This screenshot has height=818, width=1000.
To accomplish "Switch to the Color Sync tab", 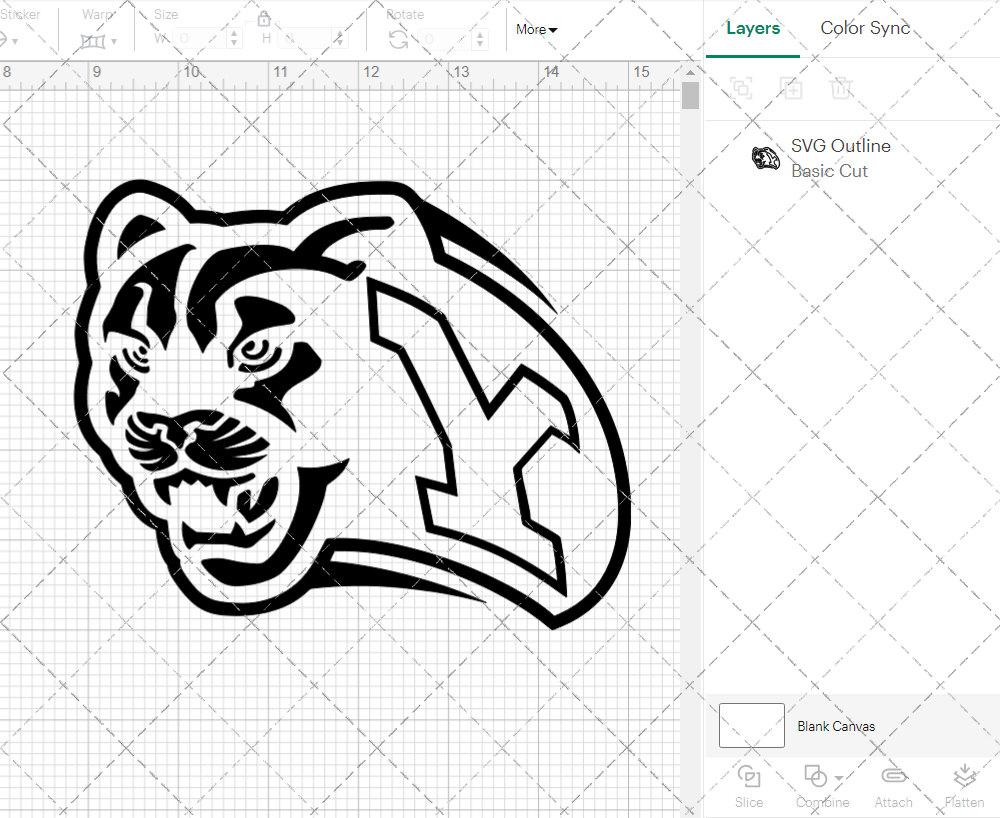I will point(865,28).
